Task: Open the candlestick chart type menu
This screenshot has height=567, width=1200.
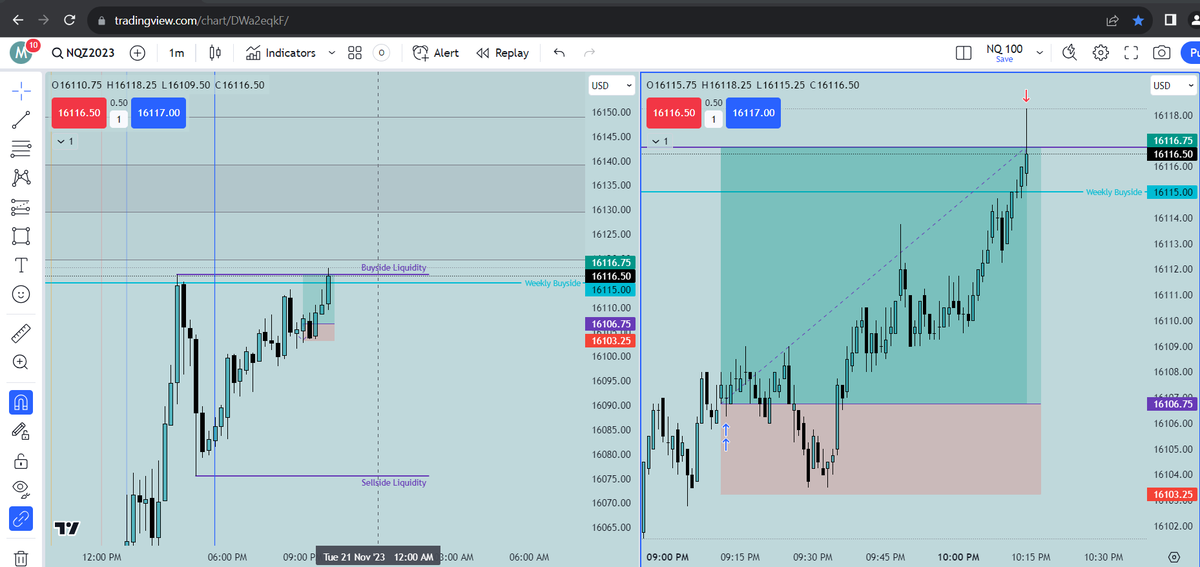Action: tap(215, 53)
